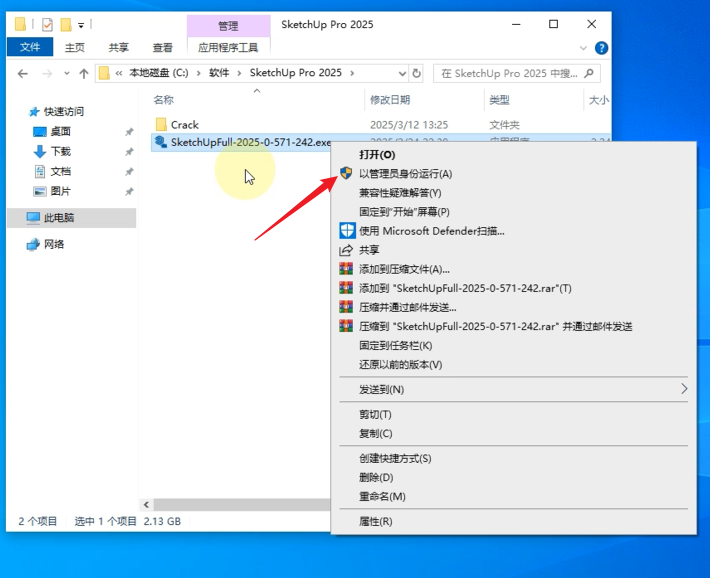Click WinRAR icon beside 添加到压缩文件(A)...
This screenshot has width=710, height=578.
click(346, 269)
